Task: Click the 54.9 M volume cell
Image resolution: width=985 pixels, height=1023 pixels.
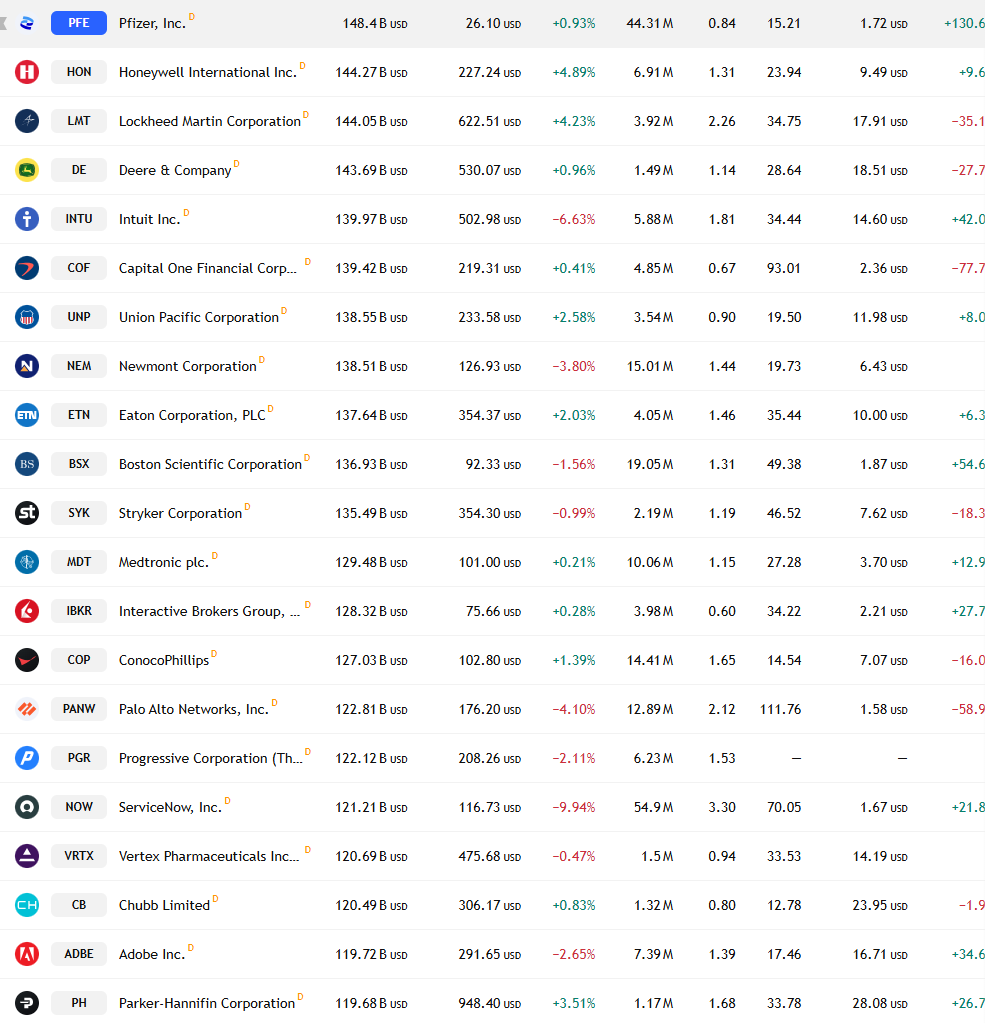Action: pos(654,807)
